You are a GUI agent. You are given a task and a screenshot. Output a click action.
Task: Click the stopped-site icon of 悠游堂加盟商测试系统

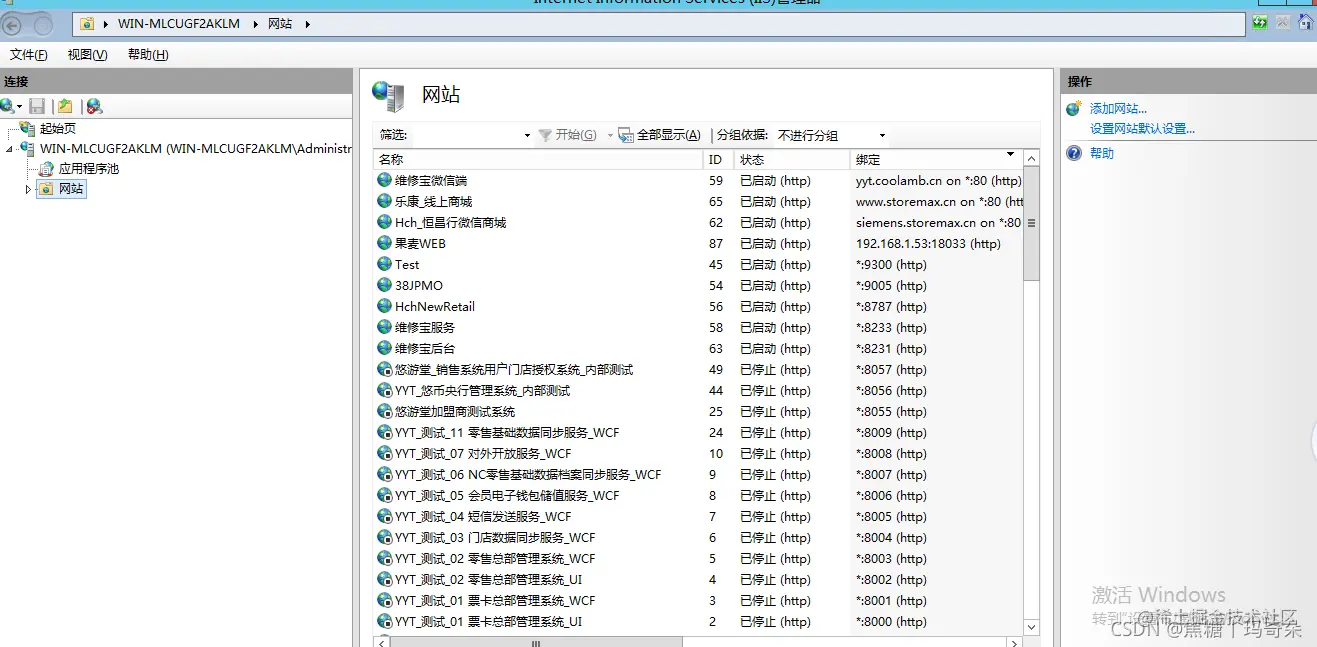(384, 411)
